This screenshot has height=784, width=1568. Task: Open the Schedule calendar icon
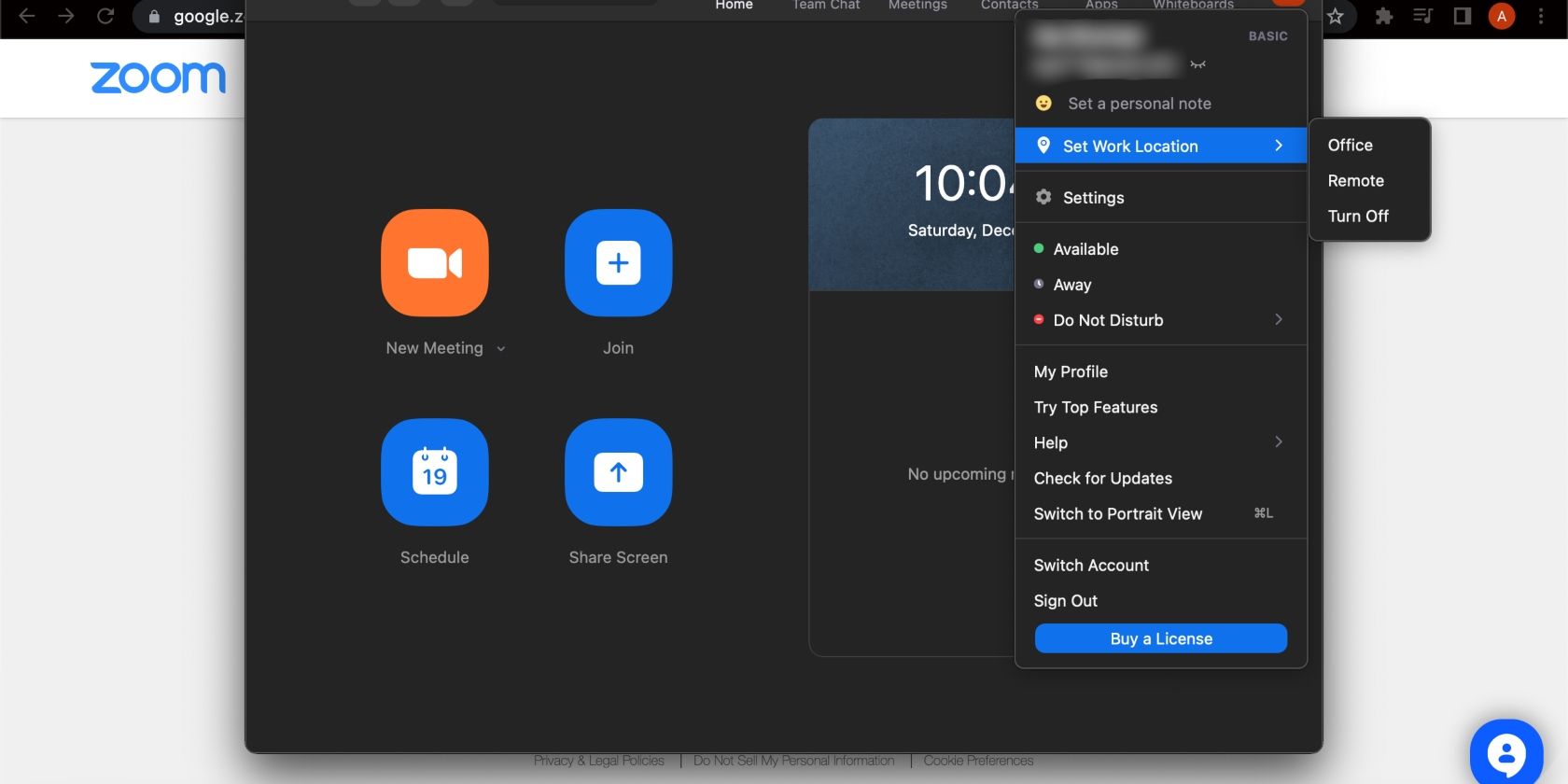pos(434,472)
